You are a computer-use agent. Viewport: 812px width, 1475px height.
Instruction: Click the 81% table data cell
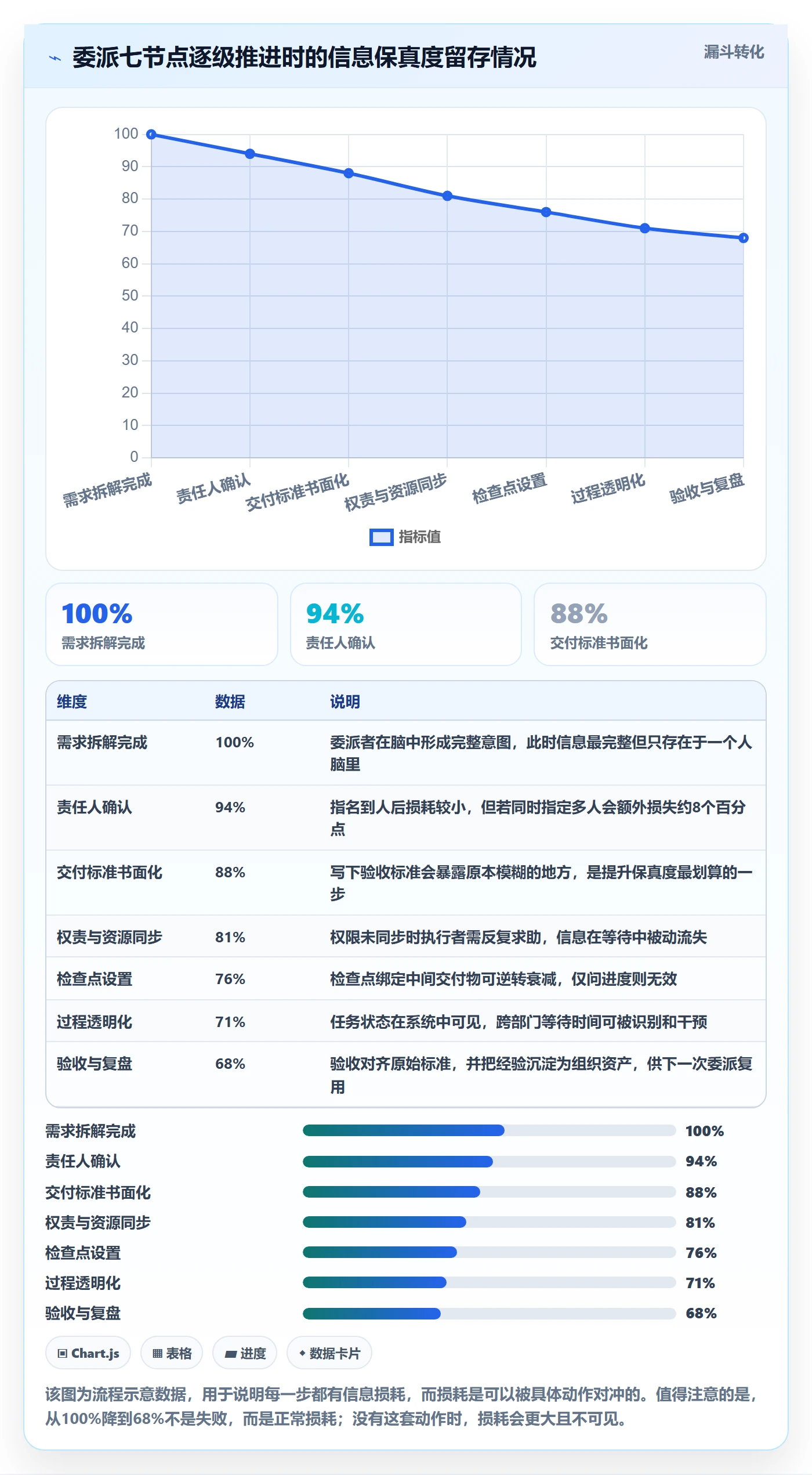[230, 937]
